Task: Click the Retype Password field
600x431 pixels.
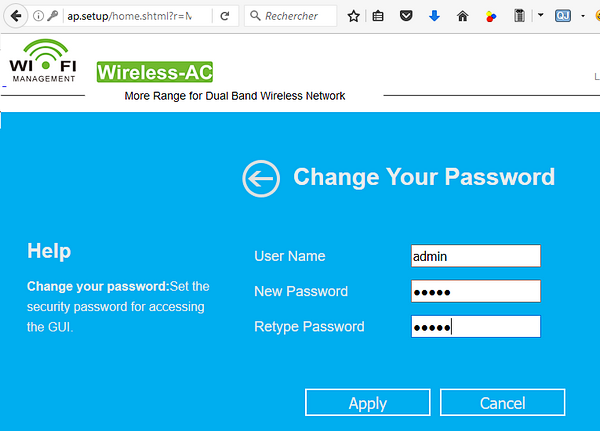Action: click(476, 327)
